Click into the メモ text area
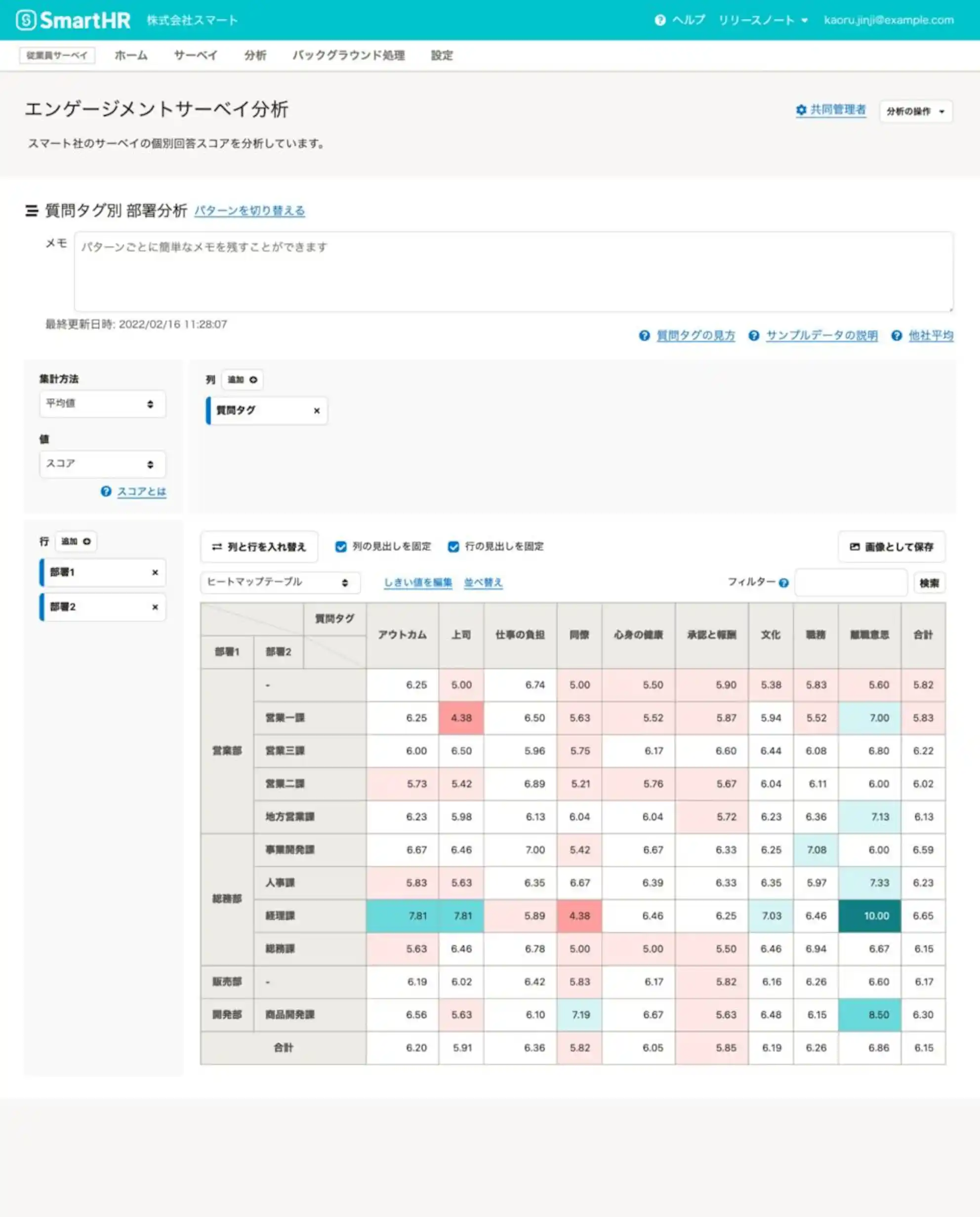The image size is (980, 1217). pos(514,272)
